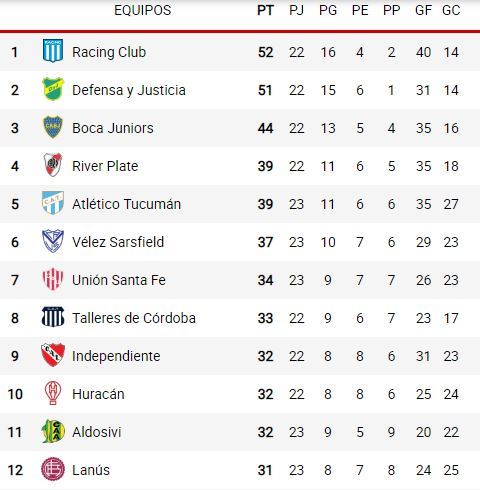Screen dimensions: 480x490
Task: Click the Vélez Sarsfield shield icon
Action: [53, 241]
